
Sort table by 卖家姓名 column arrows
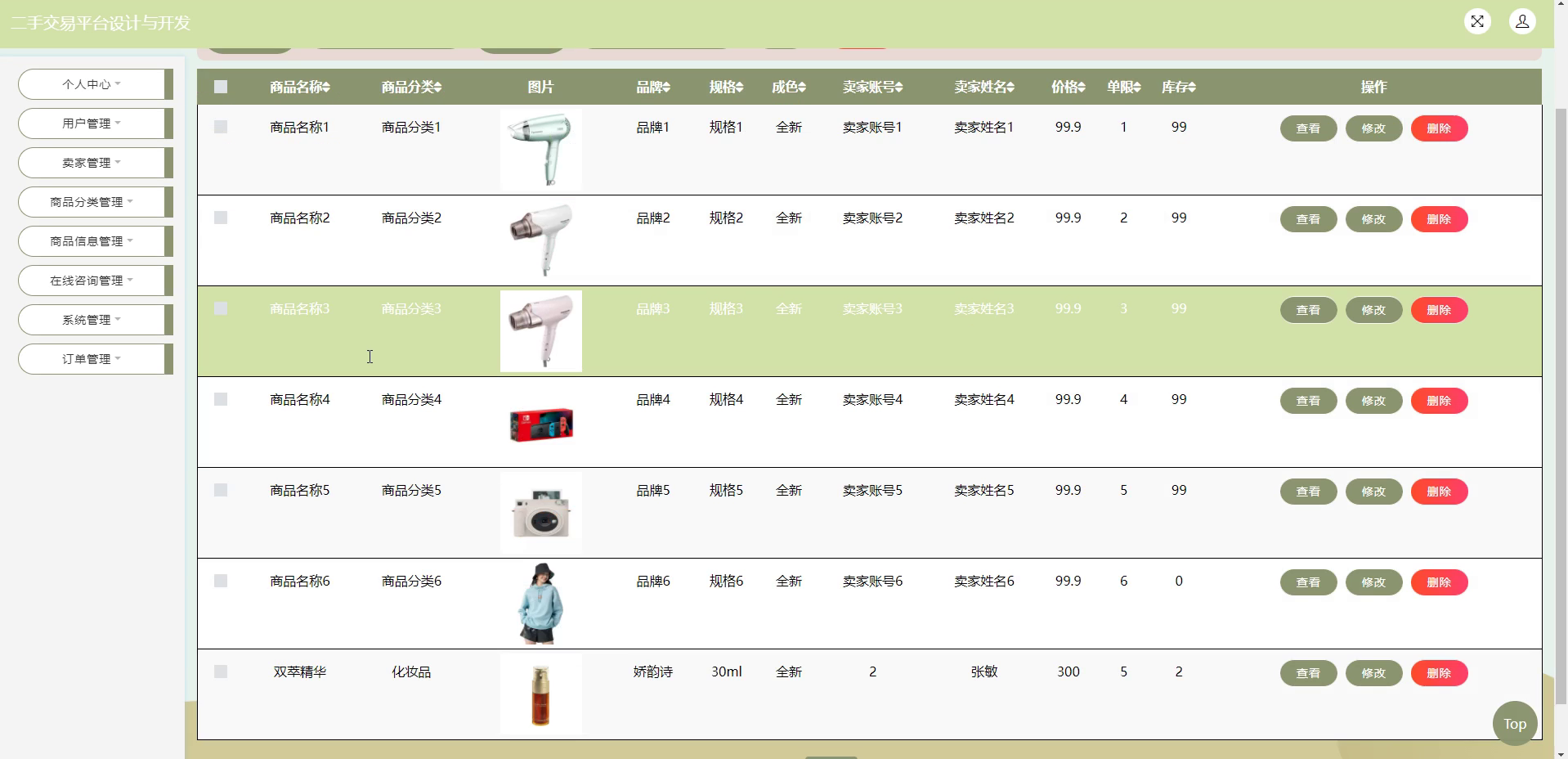coord(1010,88)
